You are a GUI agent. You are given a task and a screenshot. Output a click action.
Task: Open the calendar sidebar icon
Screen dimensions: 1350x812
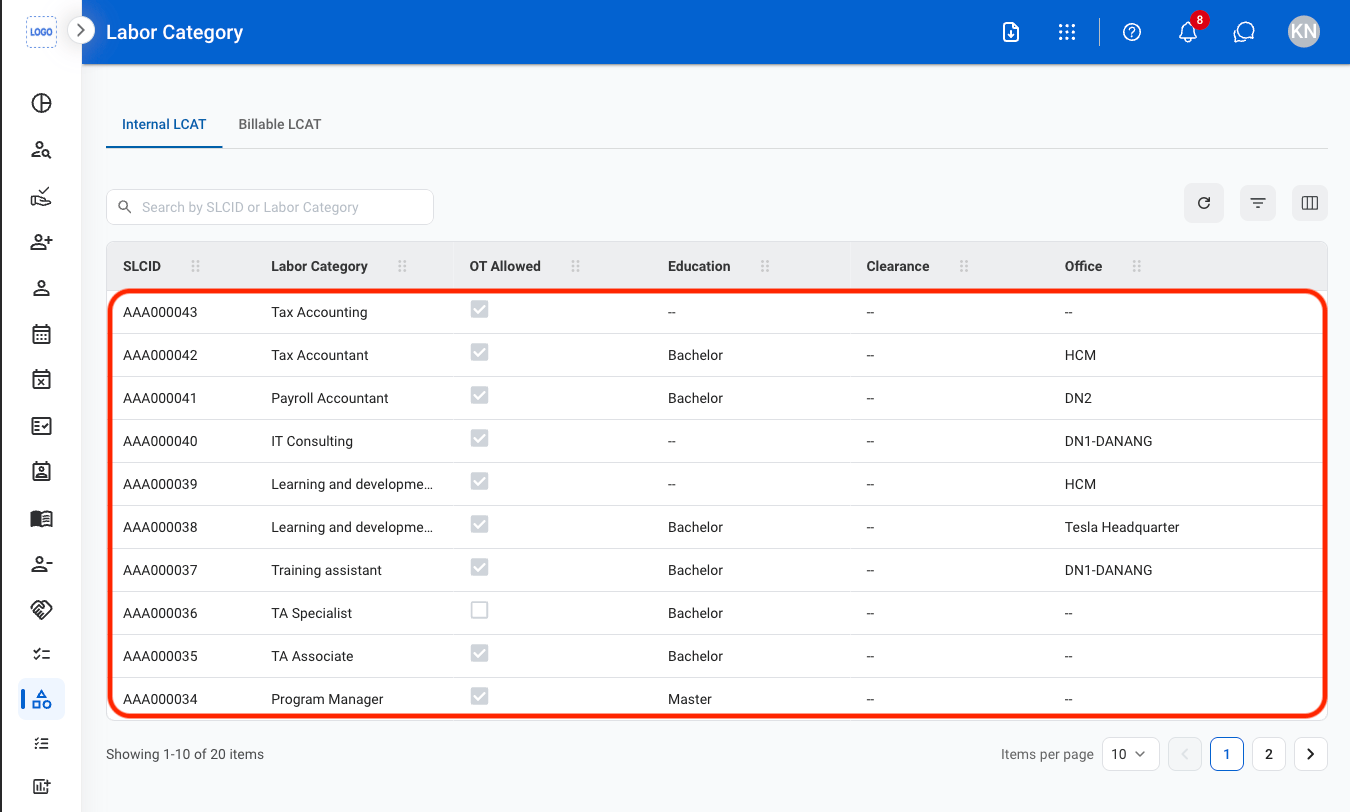click(41, 334)
